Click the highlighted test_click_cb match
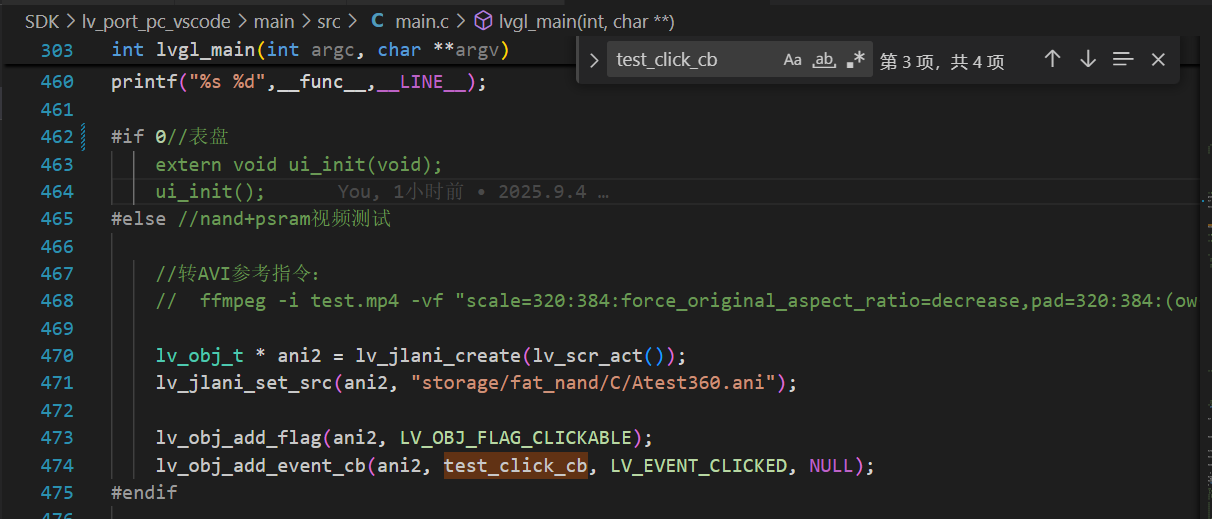Viewport: 1212px width, 519px height. click(x=516, y=465)
